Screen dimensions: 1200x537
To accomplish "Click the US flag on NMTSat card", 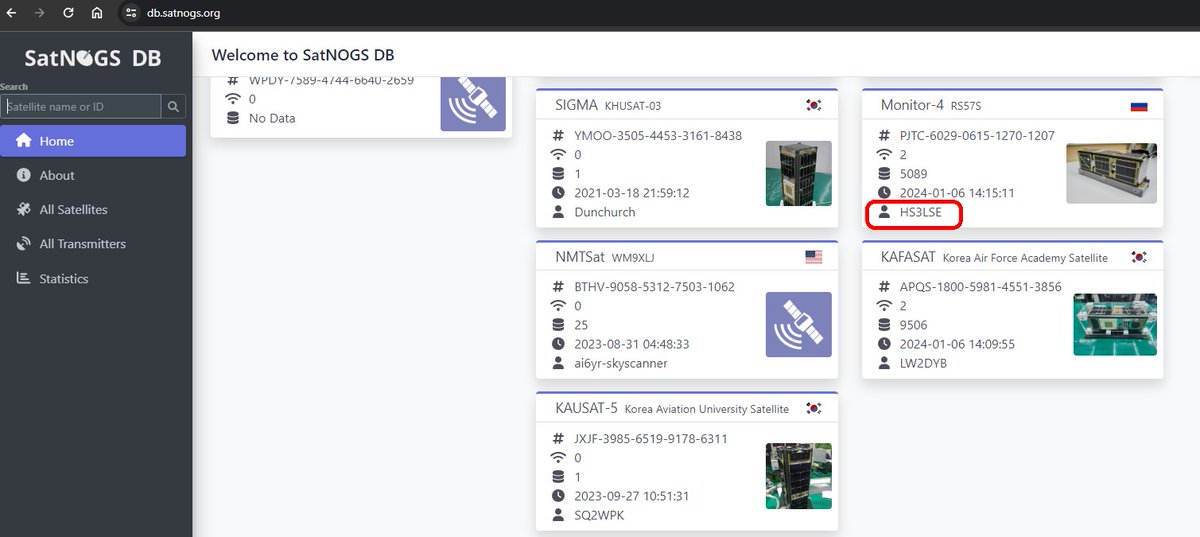I will click(x=813, y=257).
